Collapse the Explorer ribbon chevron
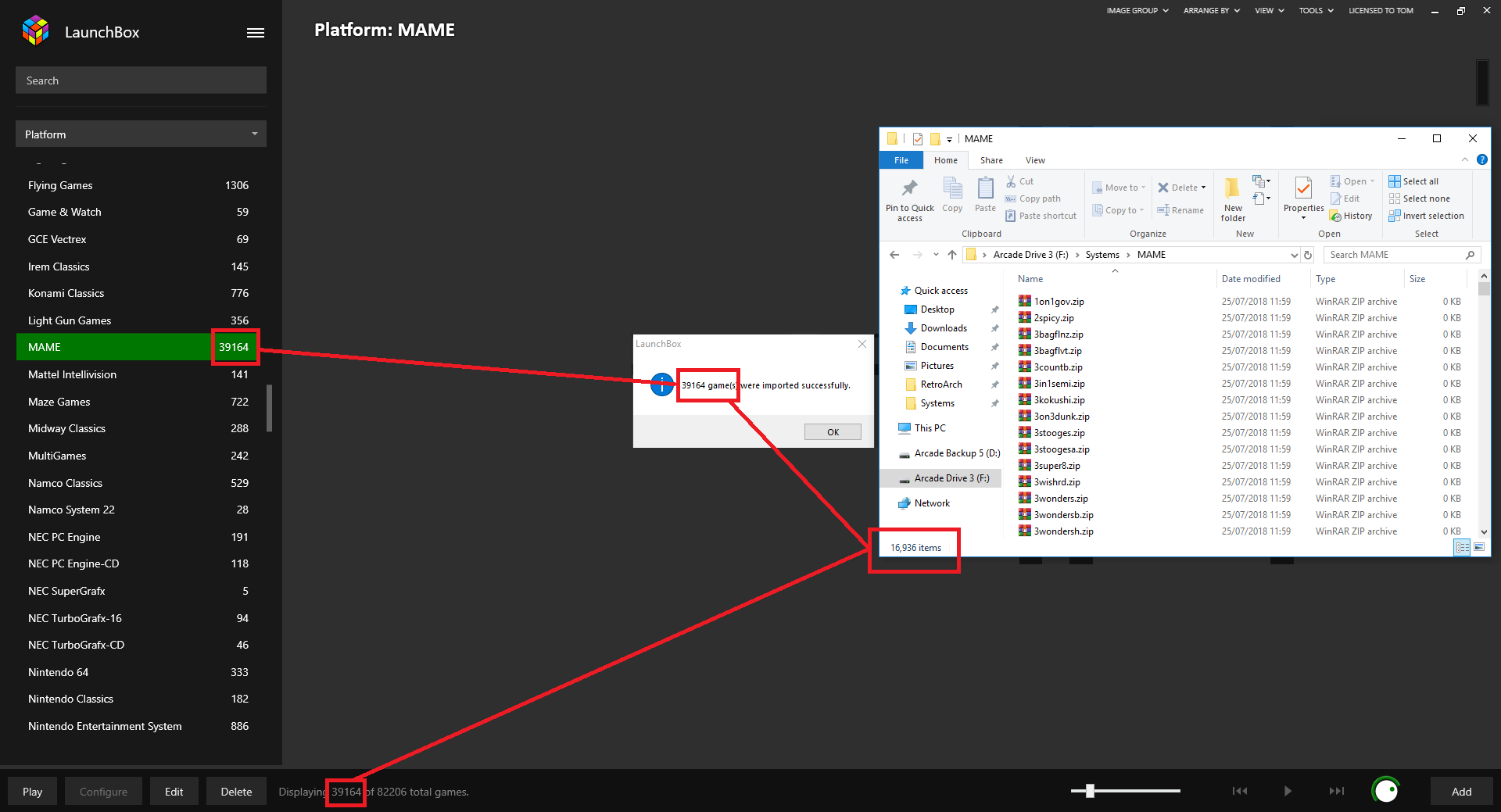This screenshot has width=1501, height=812. pyautogui.click(x=1465, y=159)
